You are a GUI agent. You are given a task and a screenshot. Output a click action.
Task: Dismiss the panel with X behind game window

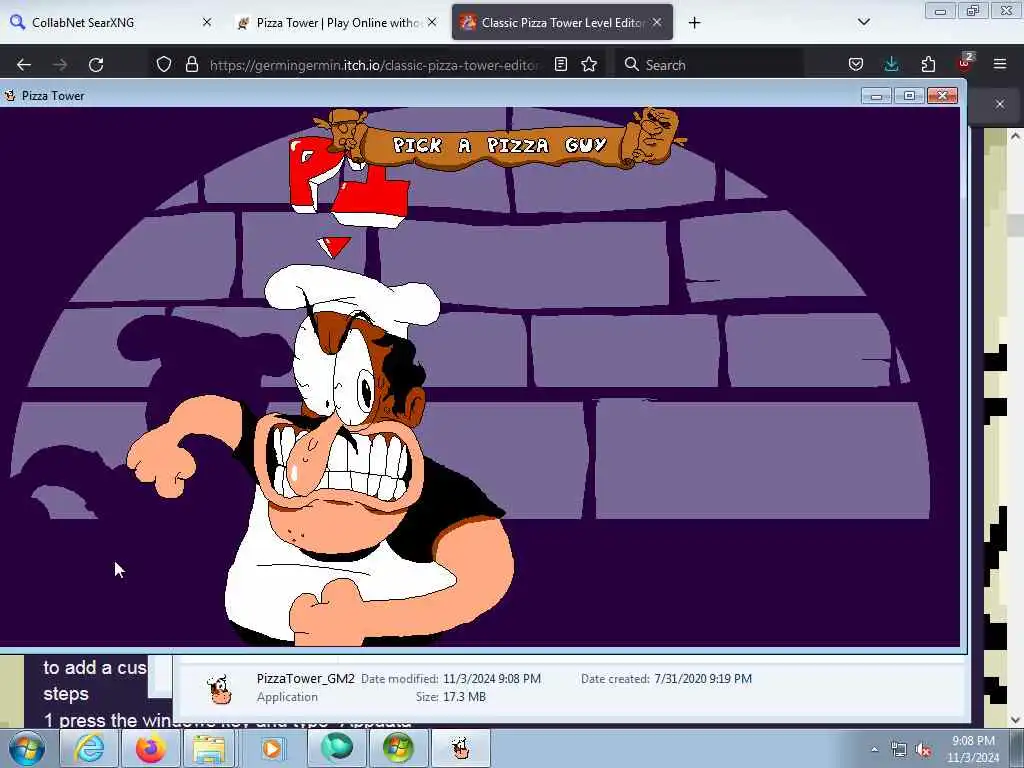(1000, 104)
